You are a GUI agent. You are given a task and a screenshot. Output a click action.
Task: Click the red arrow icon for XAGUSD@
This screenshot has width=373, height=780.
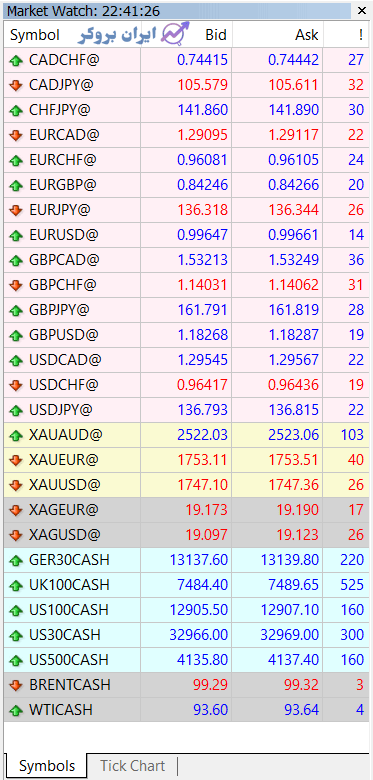tap(16, 535)
